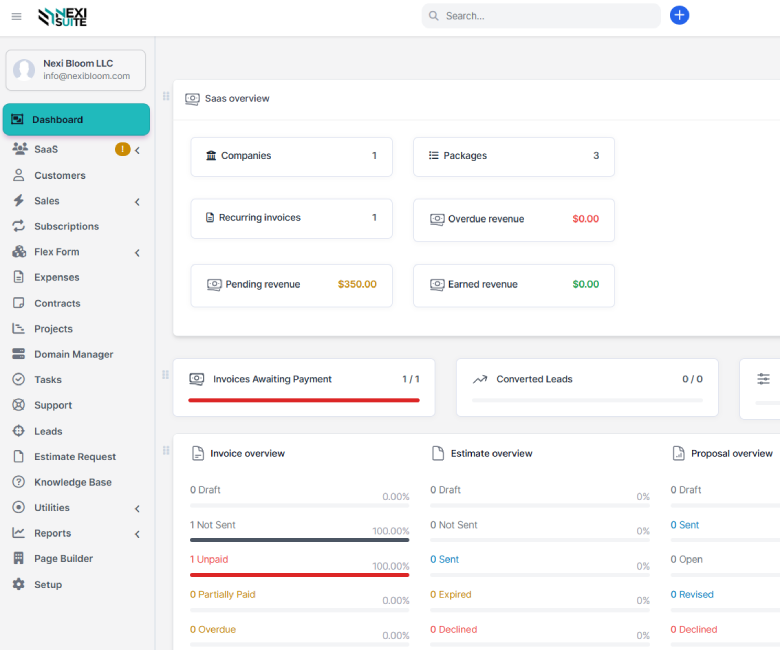Click the Knowledge Base question-mark icon

click(18, 481)
